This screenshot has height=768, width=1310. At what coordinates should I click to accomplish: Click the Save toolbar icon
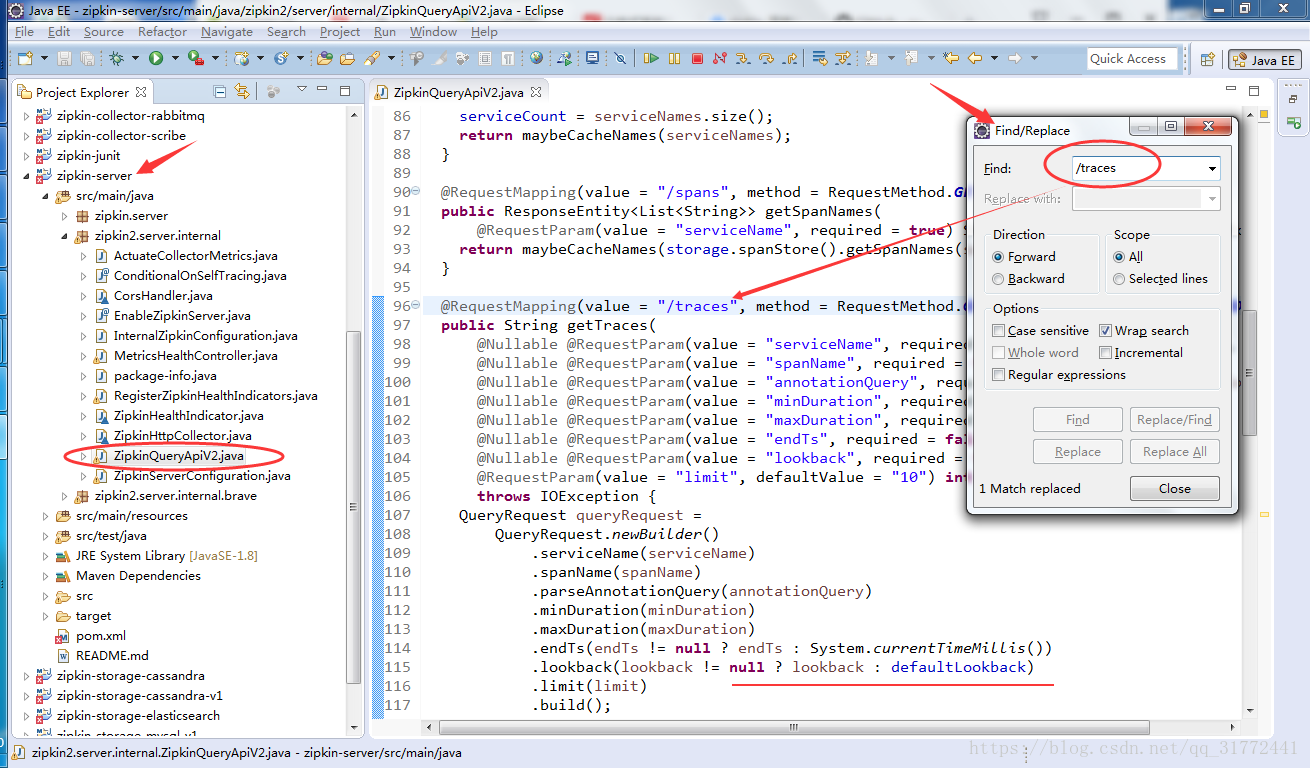64,58
